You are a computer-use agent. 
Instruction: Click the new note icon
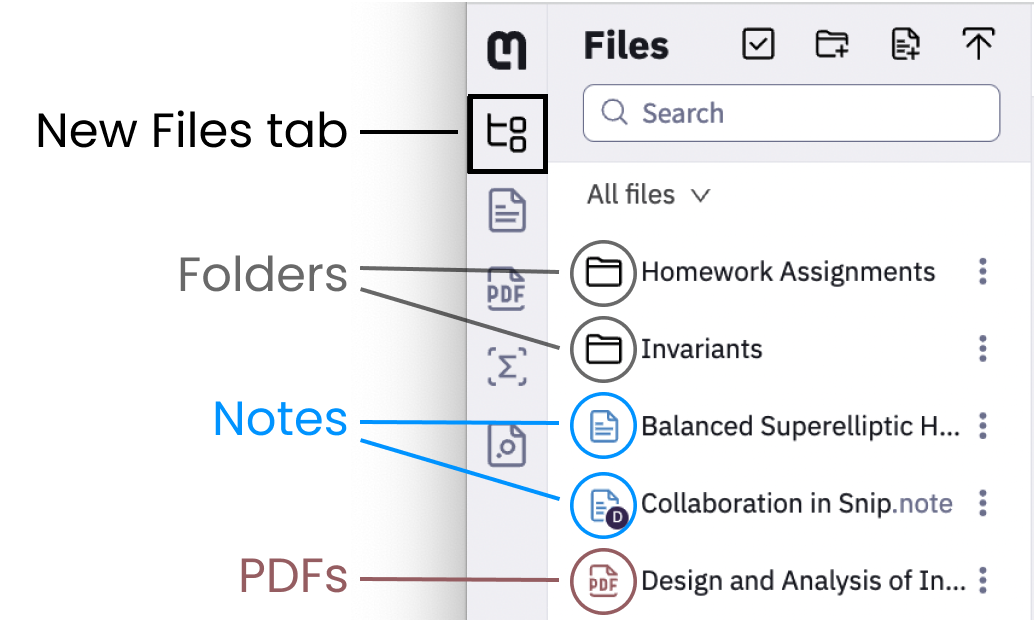[x=905, y=45]
